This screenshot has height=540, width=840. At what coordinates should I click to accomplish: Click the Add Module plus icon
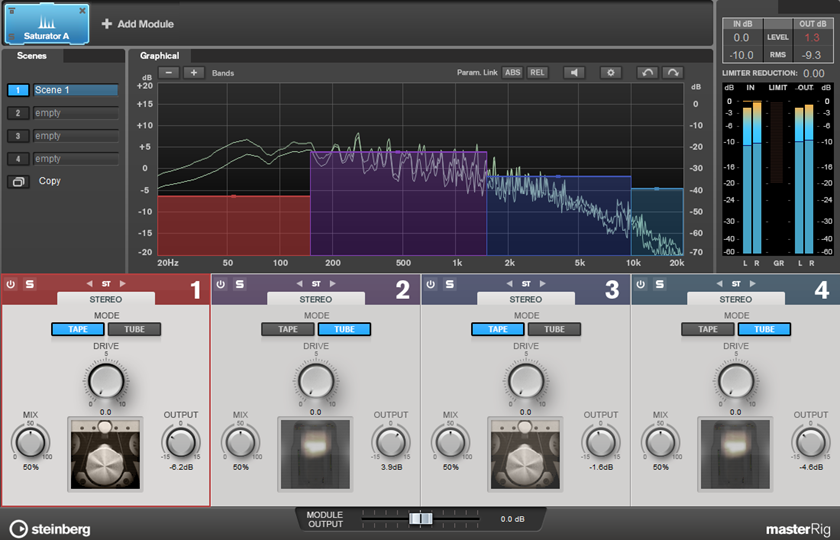[107, 24]
